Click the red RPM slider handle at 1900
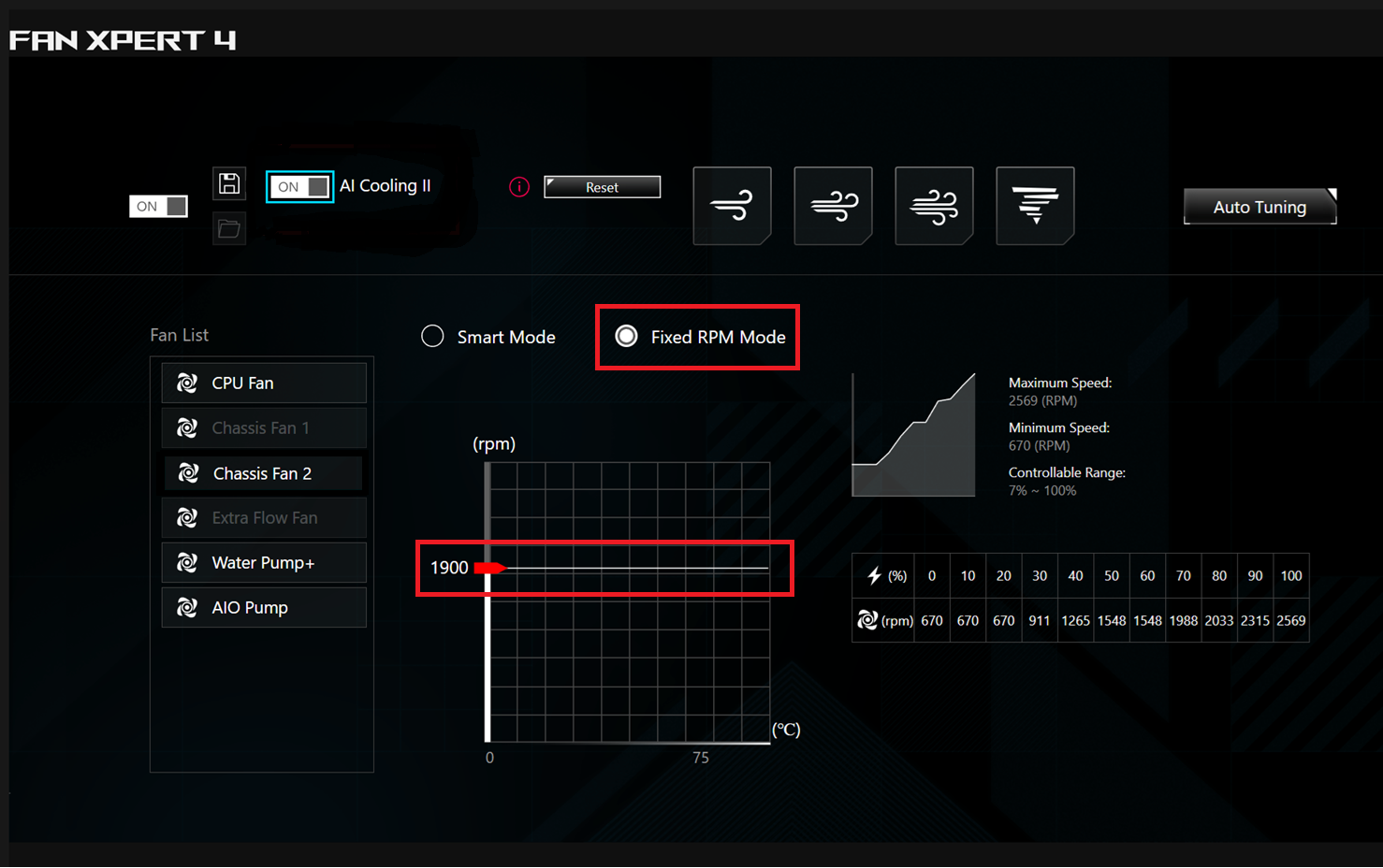Screen dimensions: 1383x868 (489, 568)
